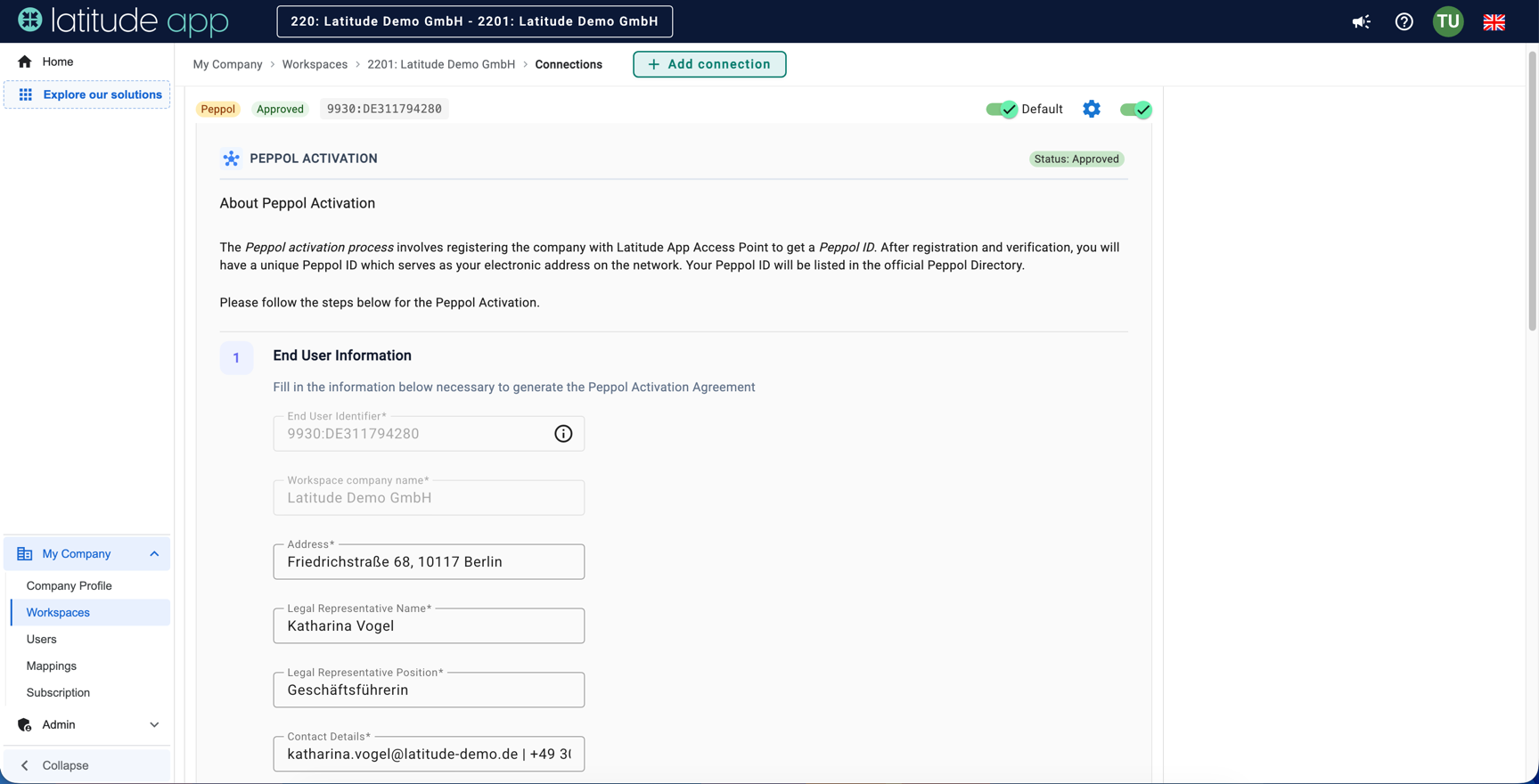
Task: Click the step 1 number badge
Action: click(x=236, y=358)
